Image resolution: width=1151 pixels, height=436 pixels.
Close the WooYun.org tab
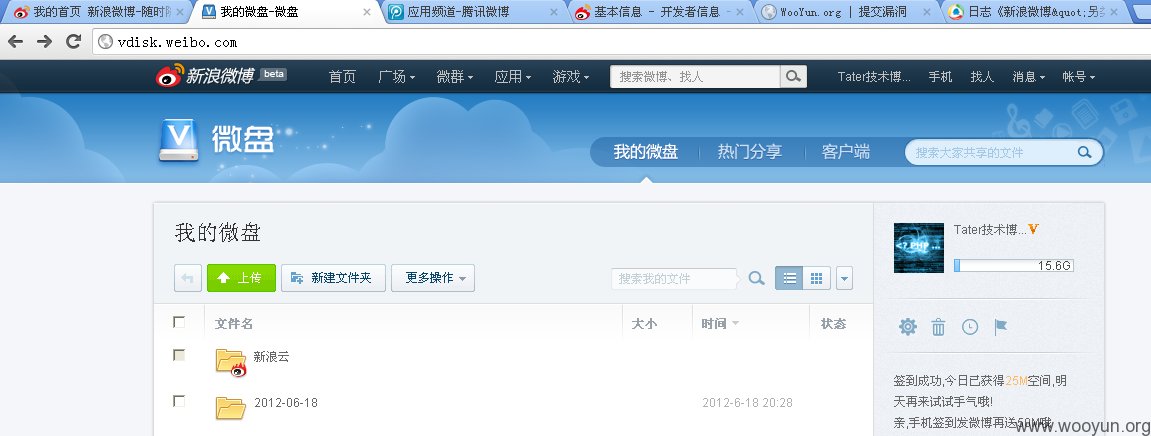pos(927,12)
